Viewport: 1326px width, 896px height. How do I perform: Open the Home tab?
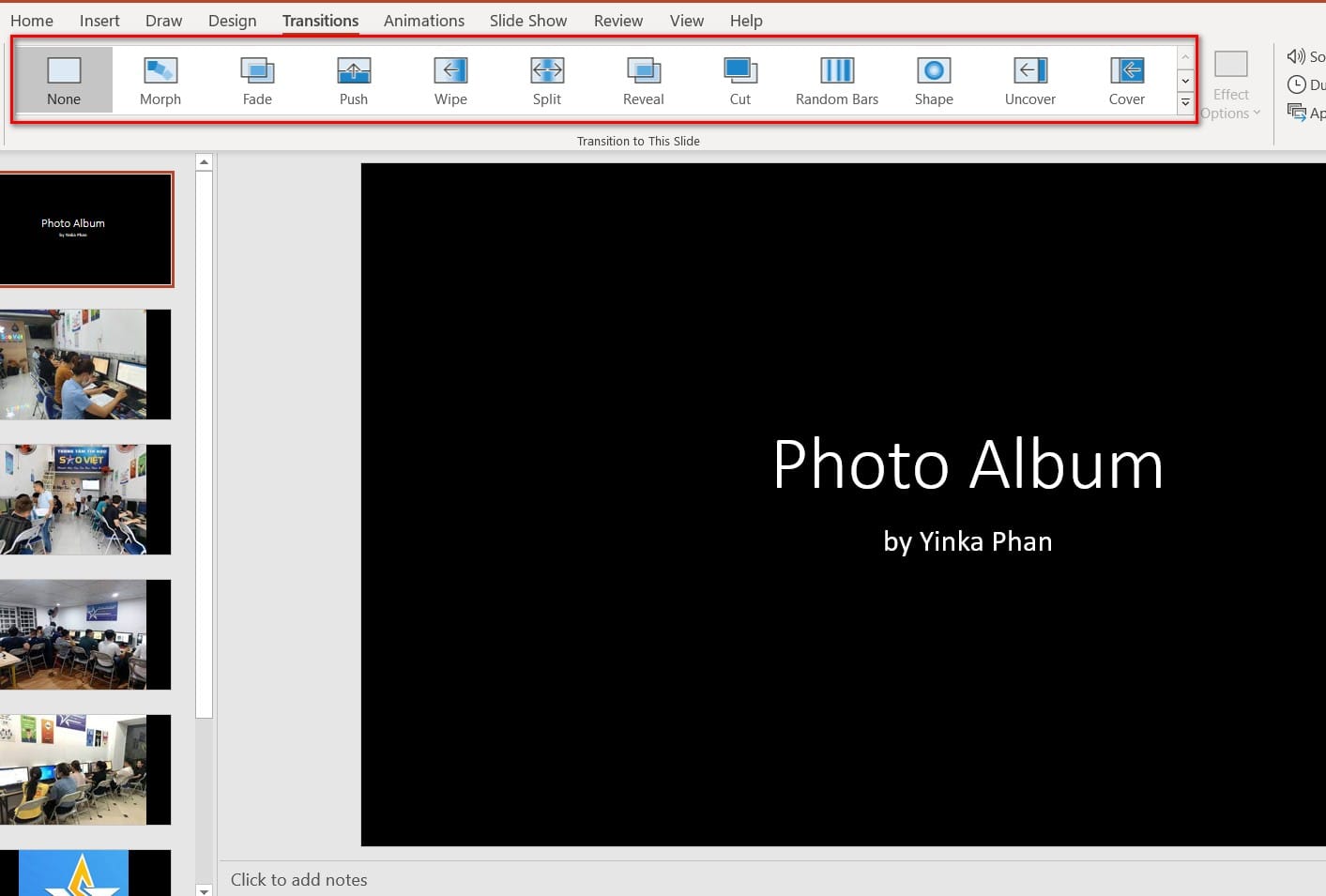32,21
